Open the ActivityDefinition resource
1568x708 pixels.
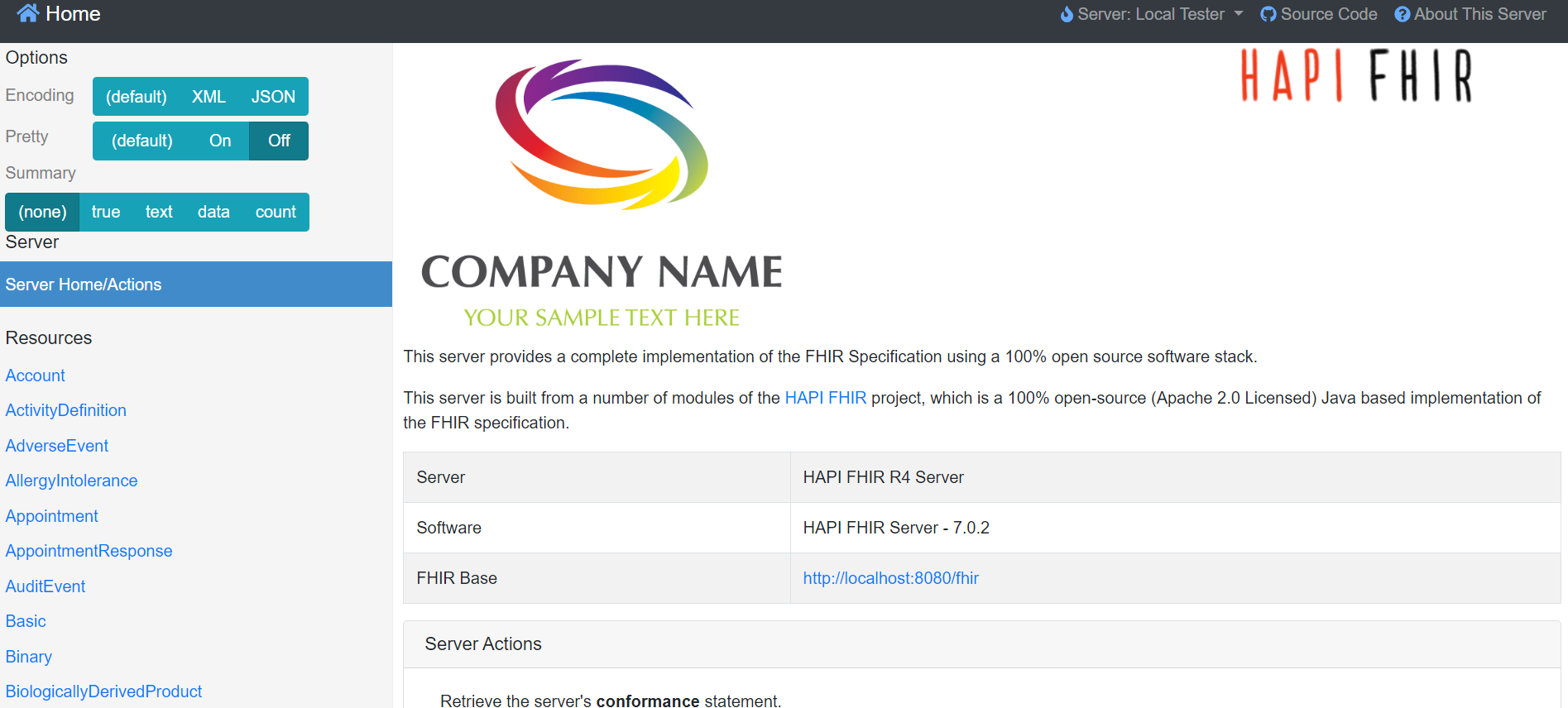click(x=66, y=410)
